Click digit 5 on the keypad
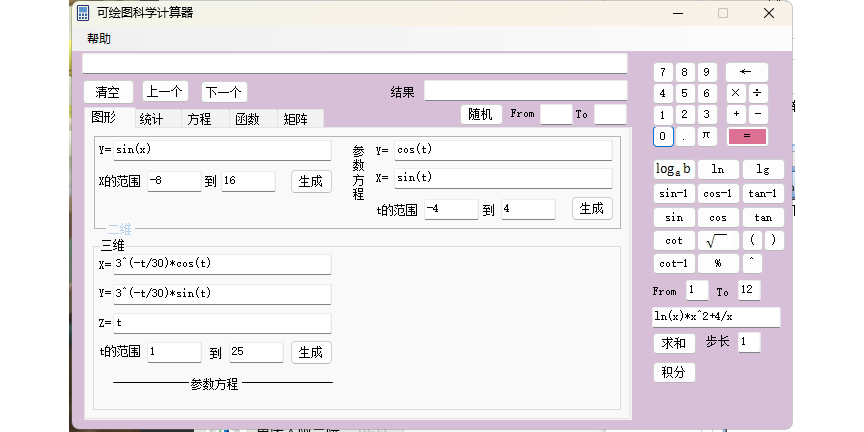Screen dimensions: 864x432 (685, 93)
